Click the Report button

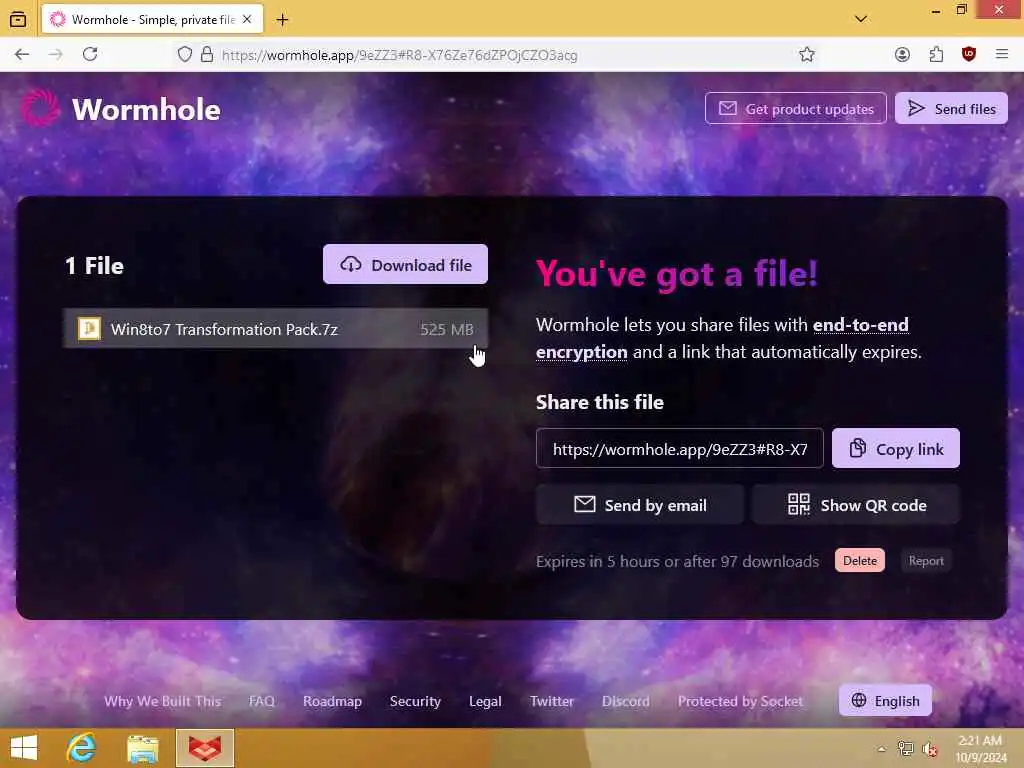pyautogui.click(x=926, y=560)
